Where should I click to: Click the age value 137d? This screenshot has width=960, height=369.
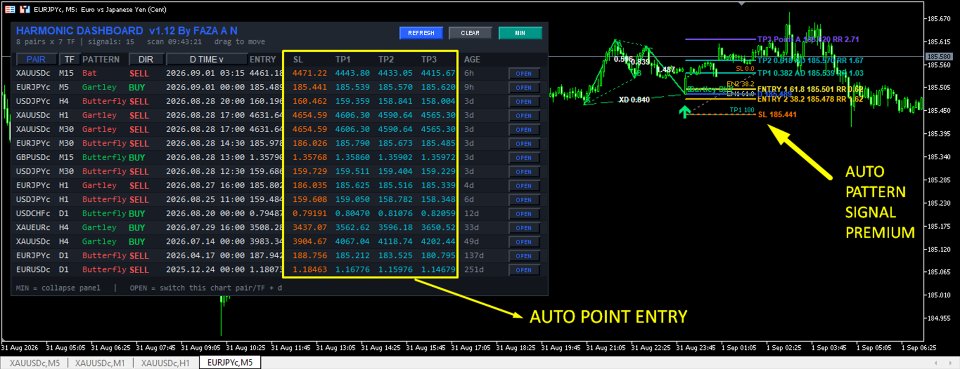click(x=473, y=256)
